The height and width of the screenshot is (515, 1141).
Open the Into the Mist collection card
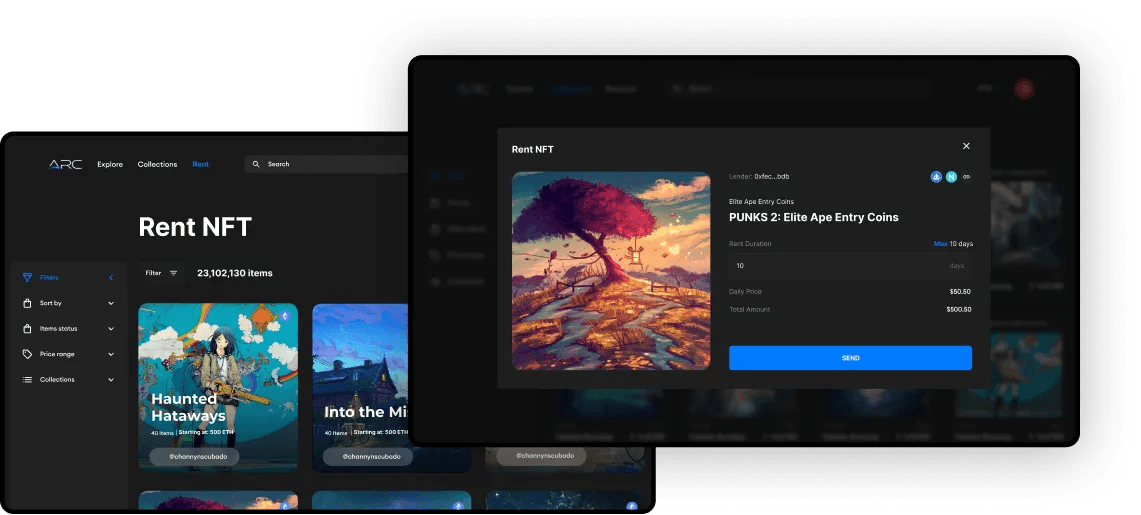[361, 388]
